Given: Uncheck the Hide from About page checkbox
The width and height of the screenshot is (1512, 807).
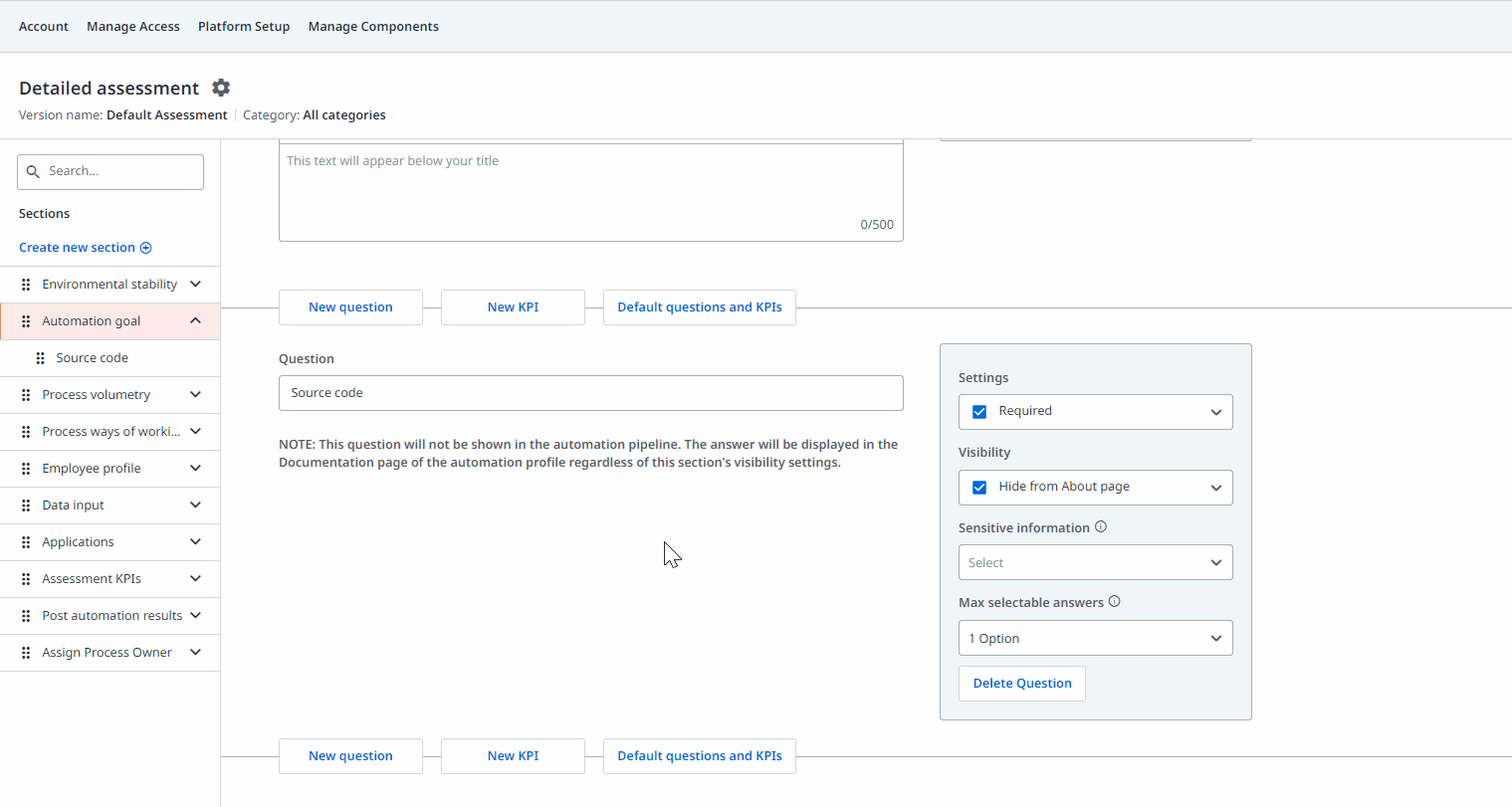Looking at the screenshot, I should coord(979,488).
